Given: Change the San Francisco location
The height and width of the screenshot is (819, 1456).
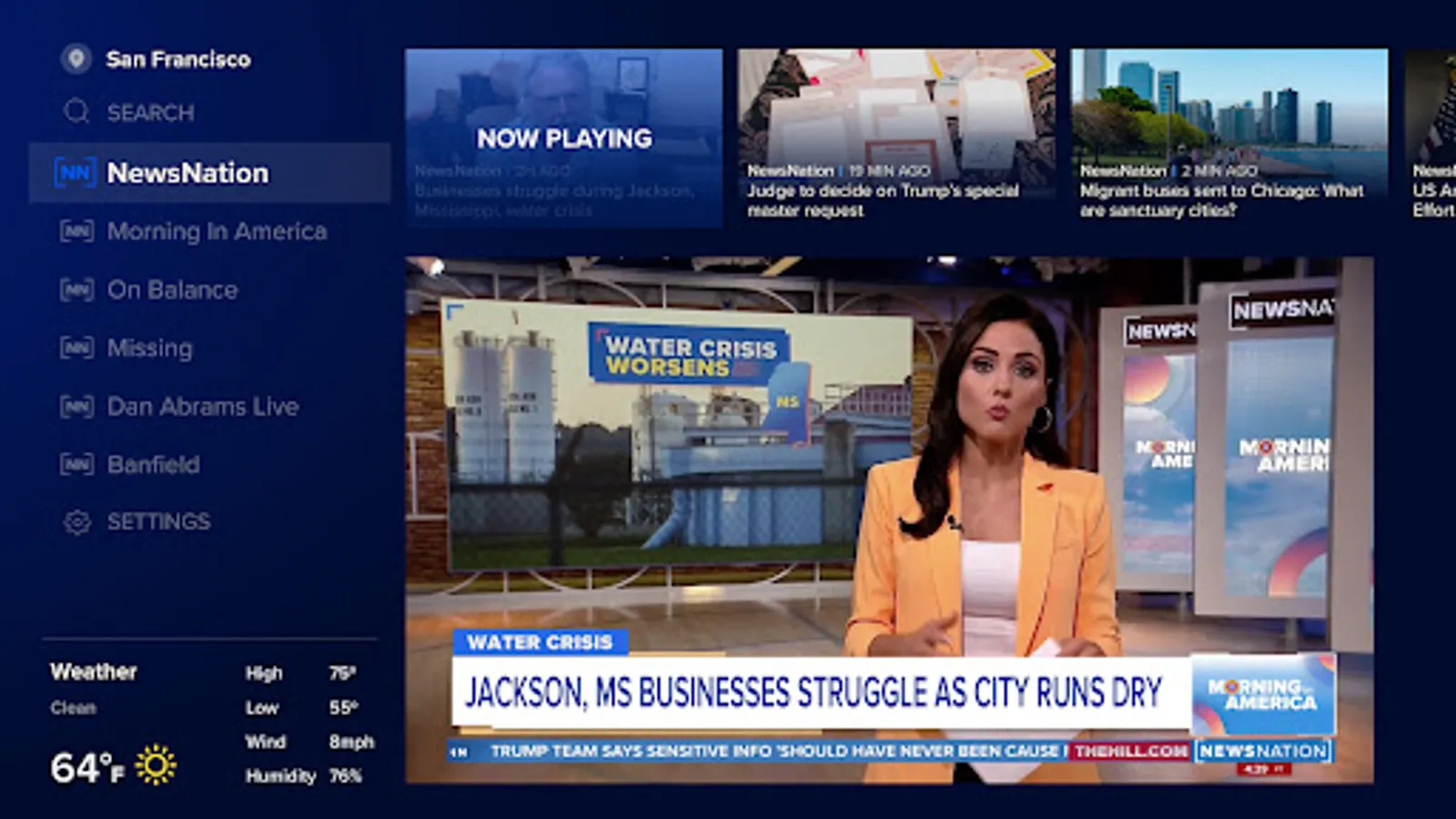Looking at the screenshot, I should 178,59.
